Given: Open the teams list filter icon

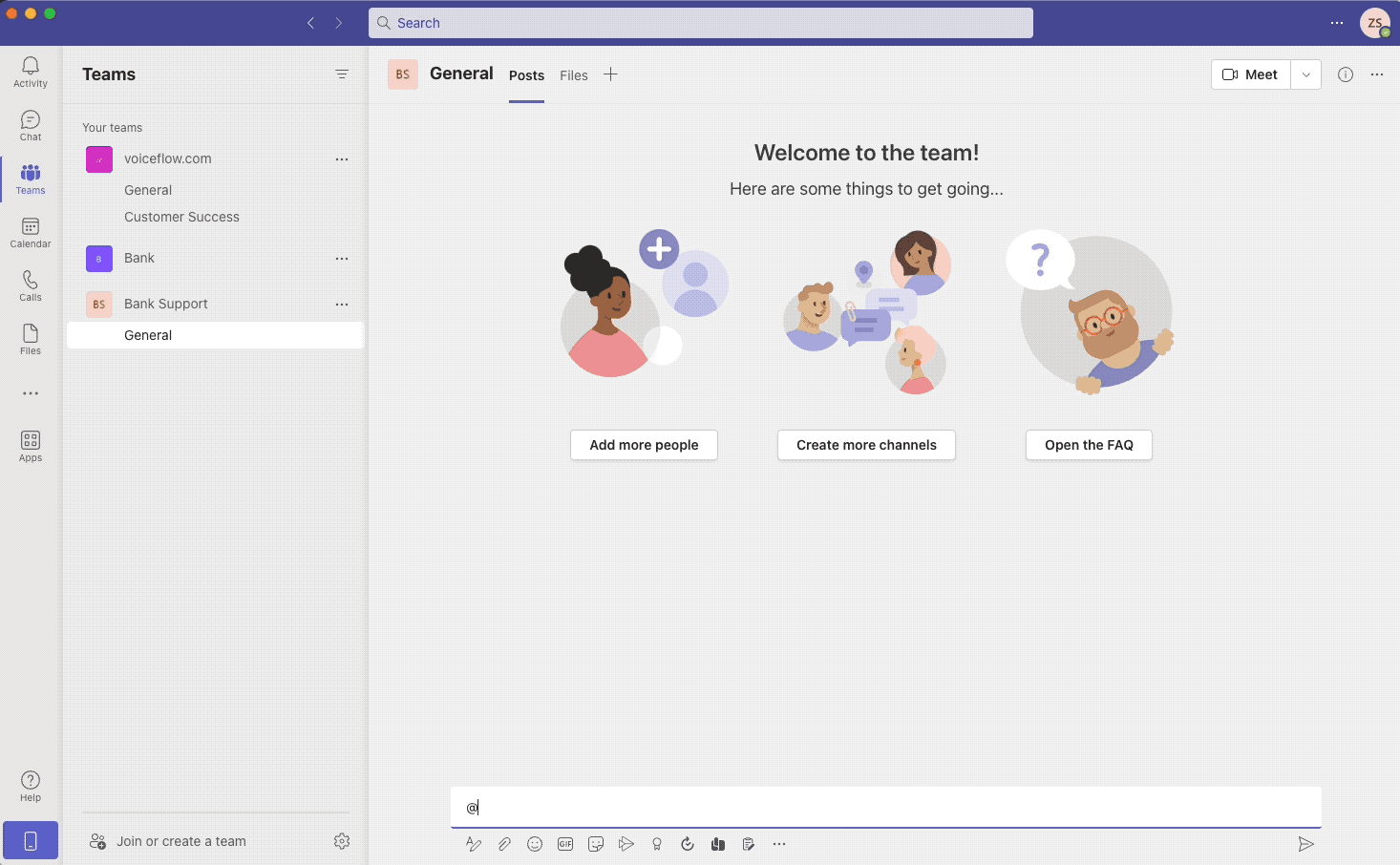Looking at the screenshot, I should [342, 74].
